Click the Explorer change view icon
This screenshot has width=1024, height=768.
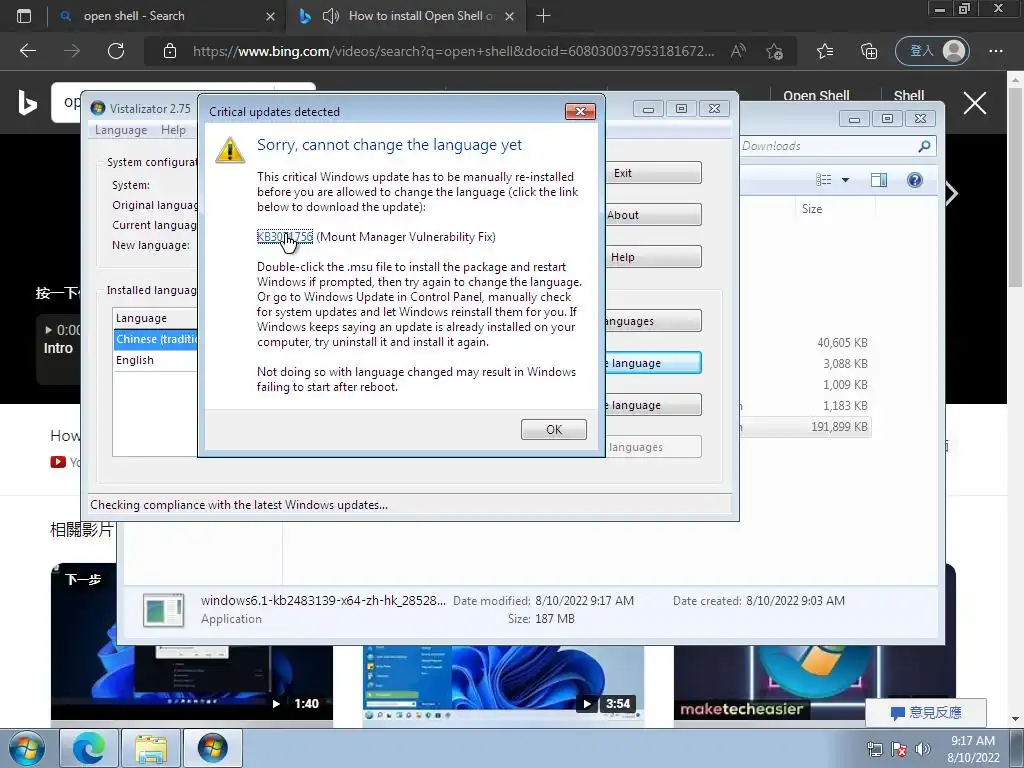click(824, 180)
